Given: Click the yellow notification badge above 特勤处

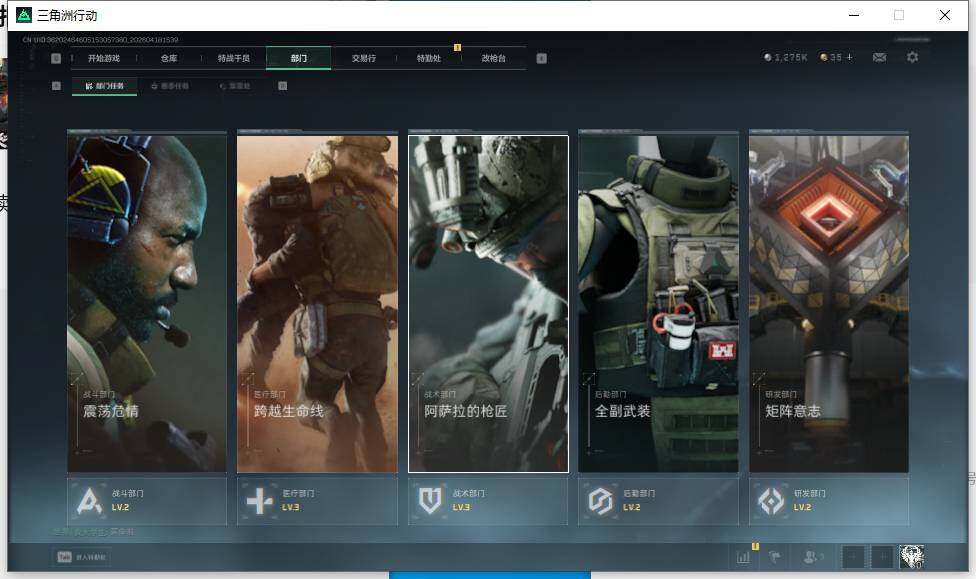Looking at the screenshot, I should [458, 47].
